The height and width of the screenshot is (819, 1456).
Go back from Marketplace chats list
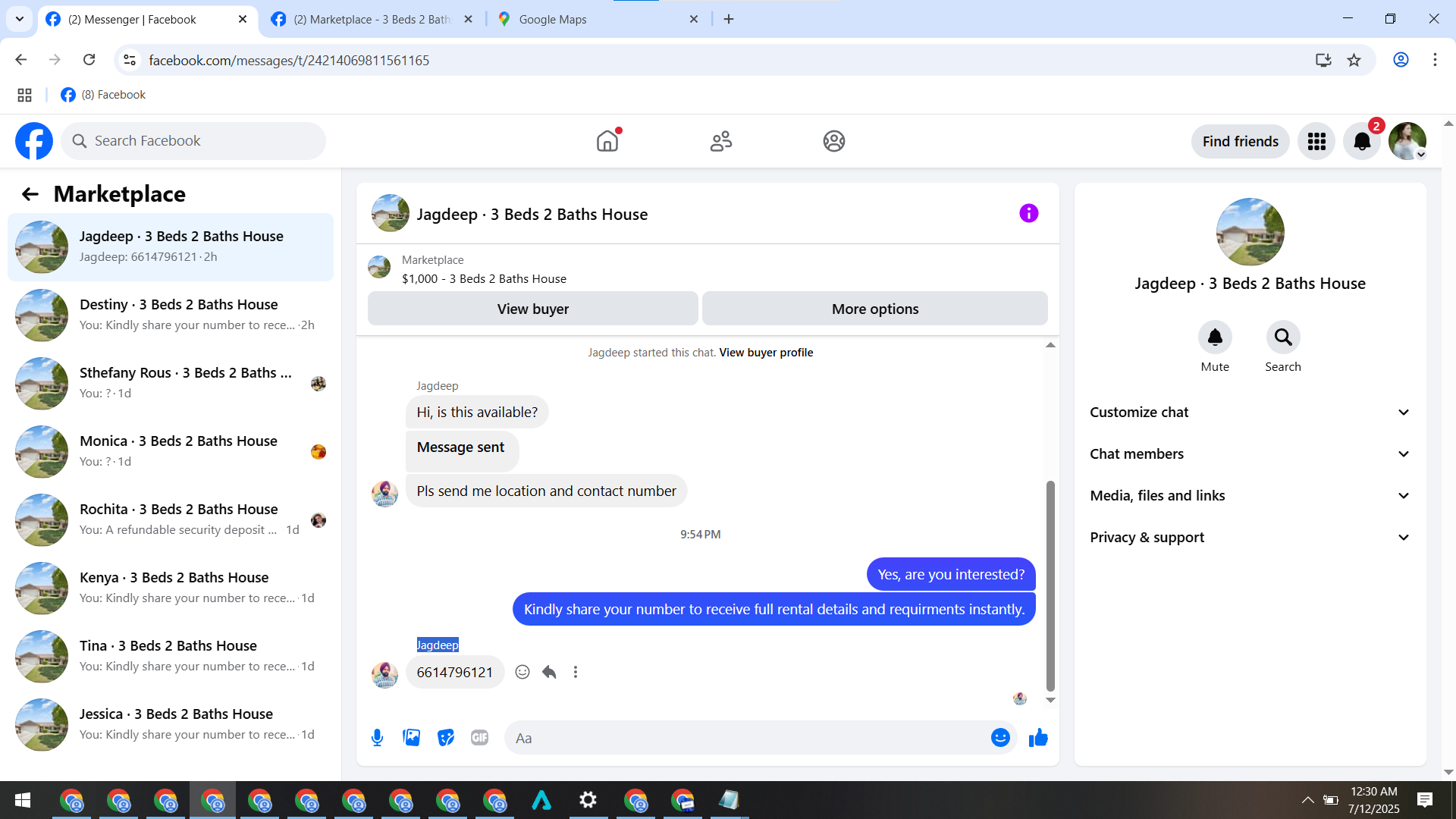click(x=30, y=194)
